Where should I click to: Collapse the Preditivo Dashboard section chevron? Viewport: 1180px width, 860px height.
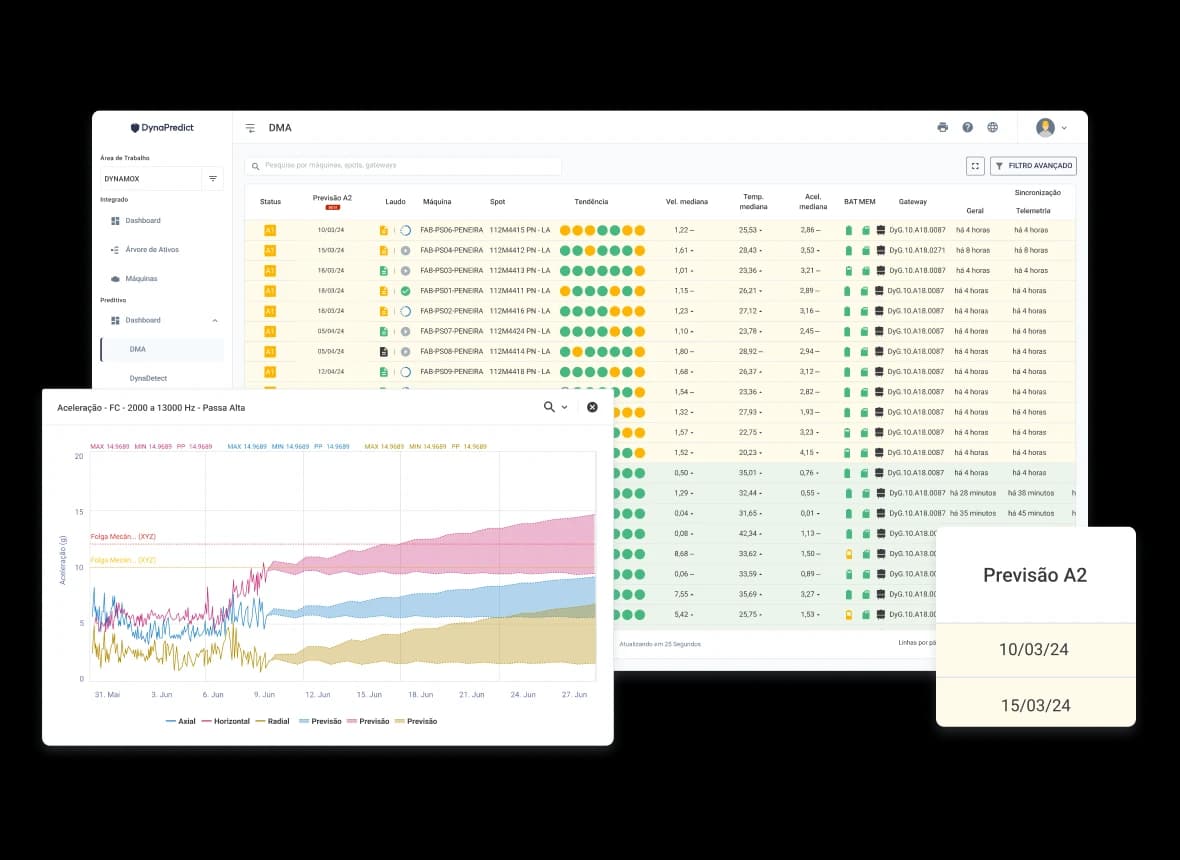pyautogui.click(x=214, y=320)
